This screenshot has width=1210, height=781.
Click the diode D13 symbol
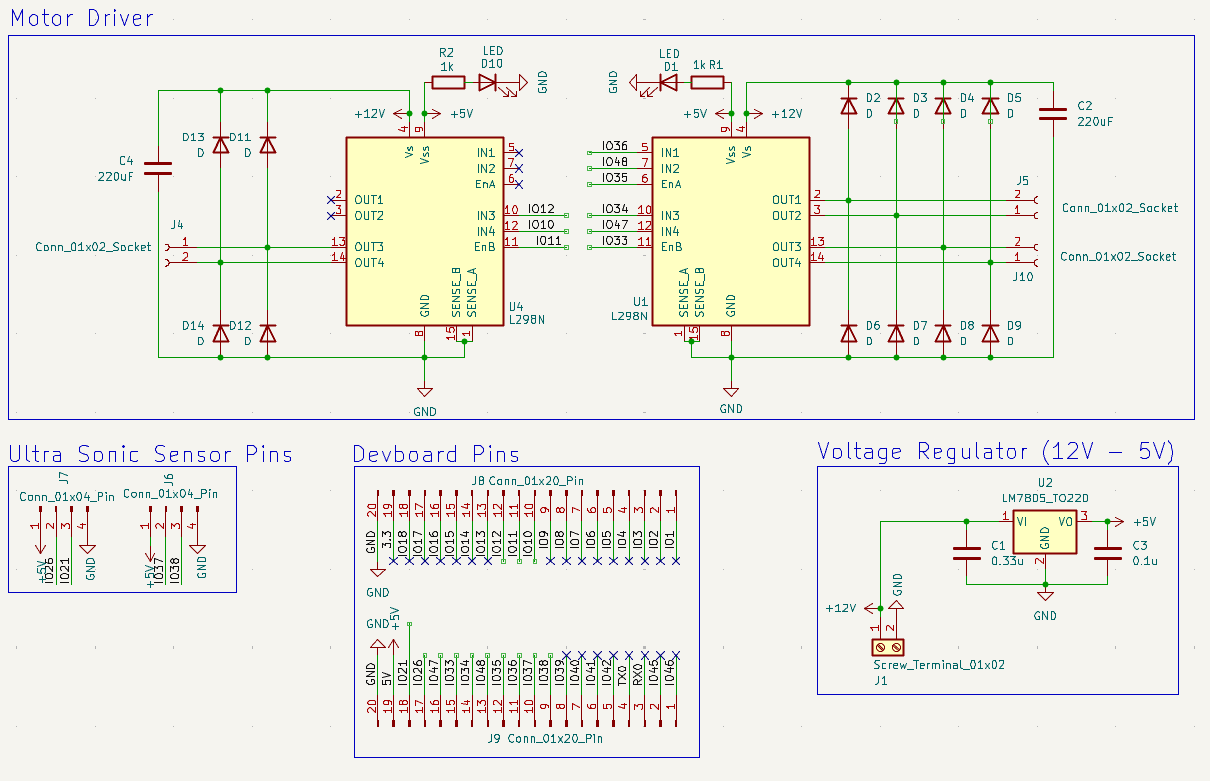point(221,143)
